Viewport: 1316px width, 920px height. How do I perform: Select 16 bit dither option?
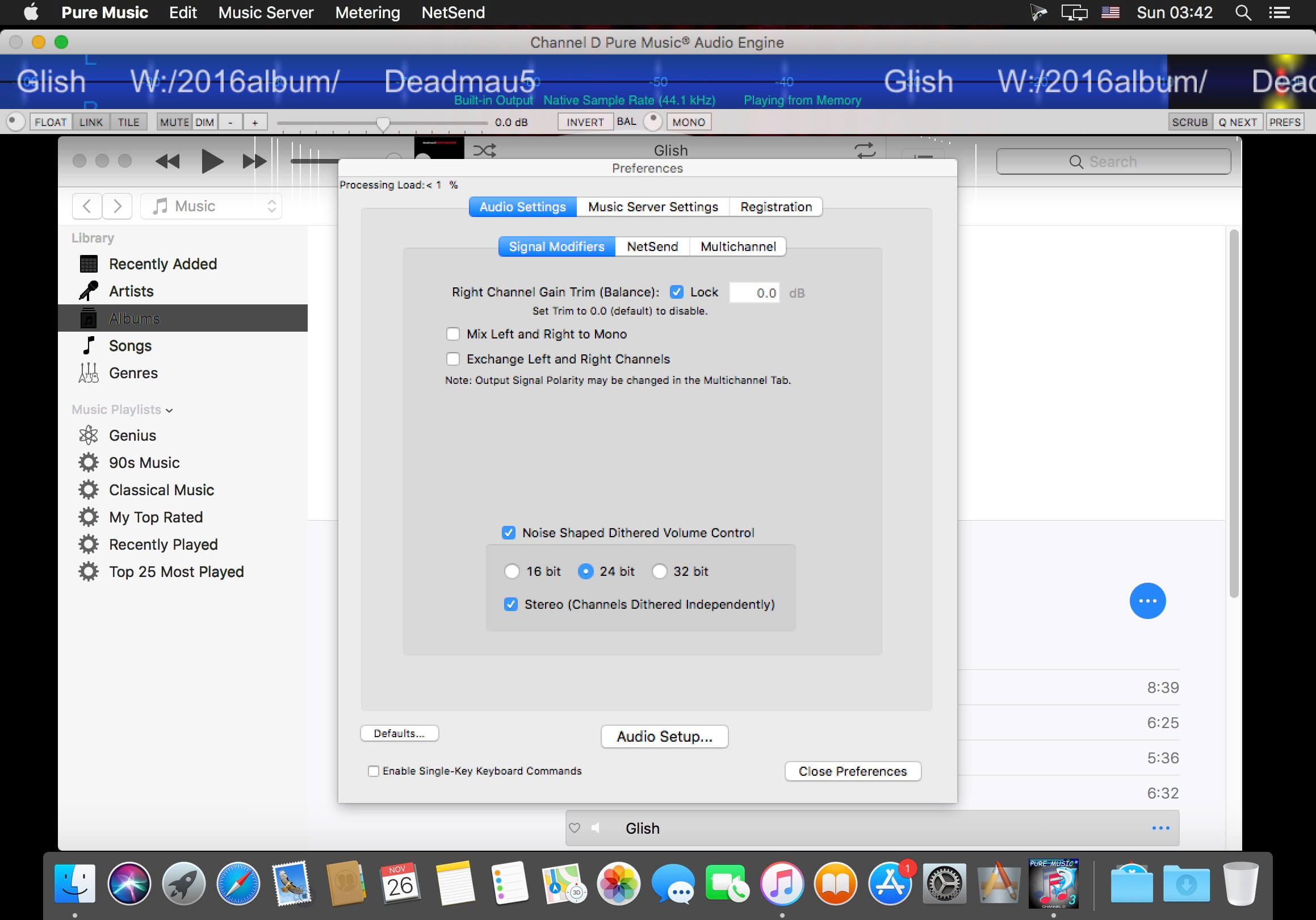coord(512,571)
